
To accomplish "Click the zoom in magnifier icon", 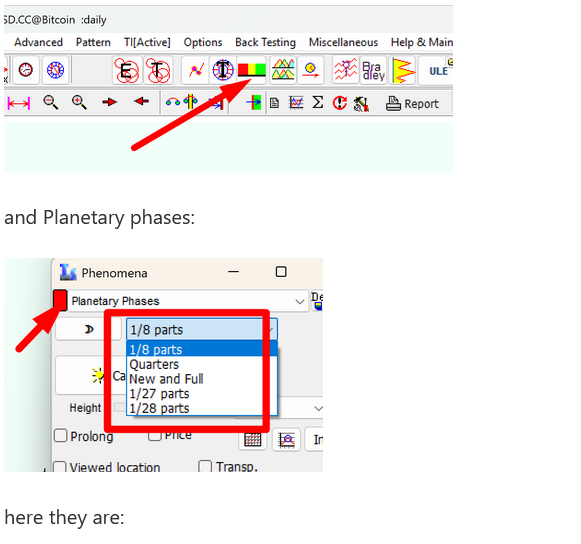I will (79, 102).
